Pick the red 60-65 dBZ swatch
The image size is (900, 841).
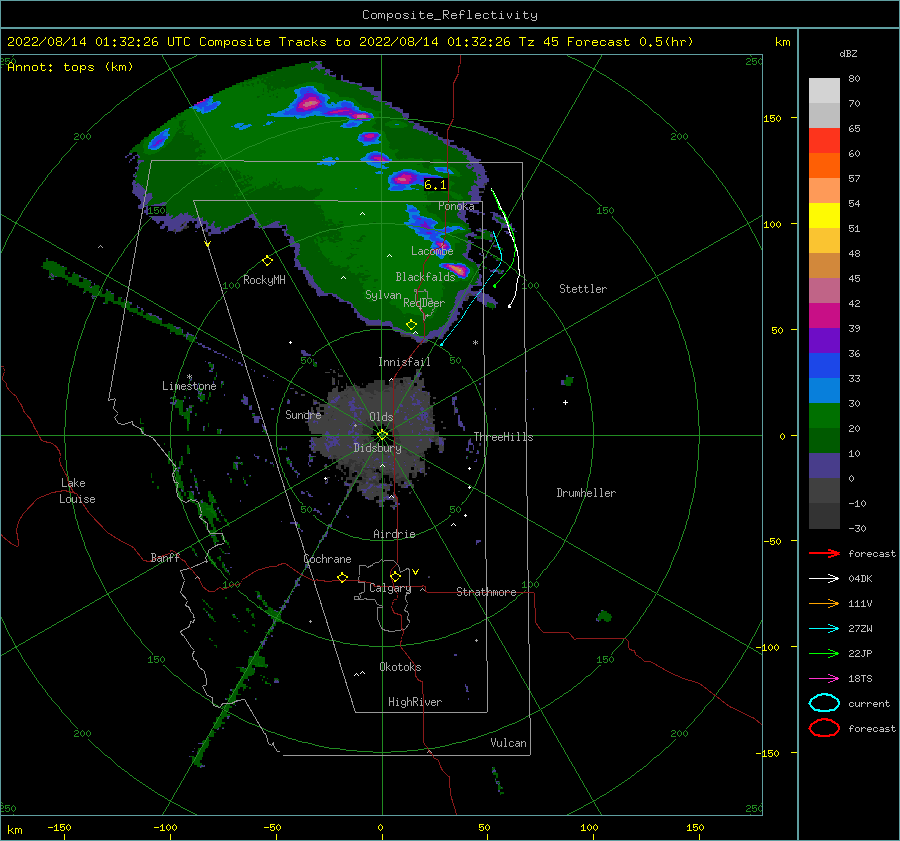(824, 141)
